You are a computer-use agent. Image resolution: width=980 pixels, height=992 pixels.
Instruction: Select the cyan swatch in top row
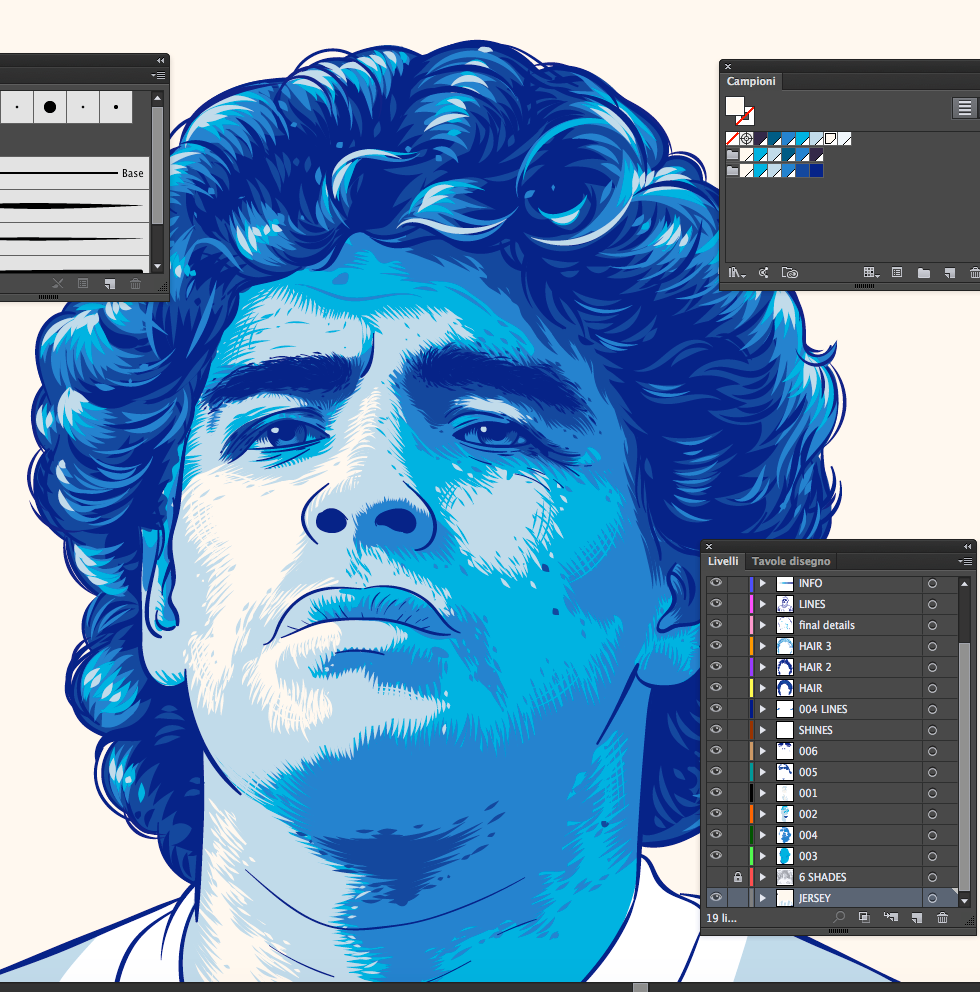click(x=802, y=139)
